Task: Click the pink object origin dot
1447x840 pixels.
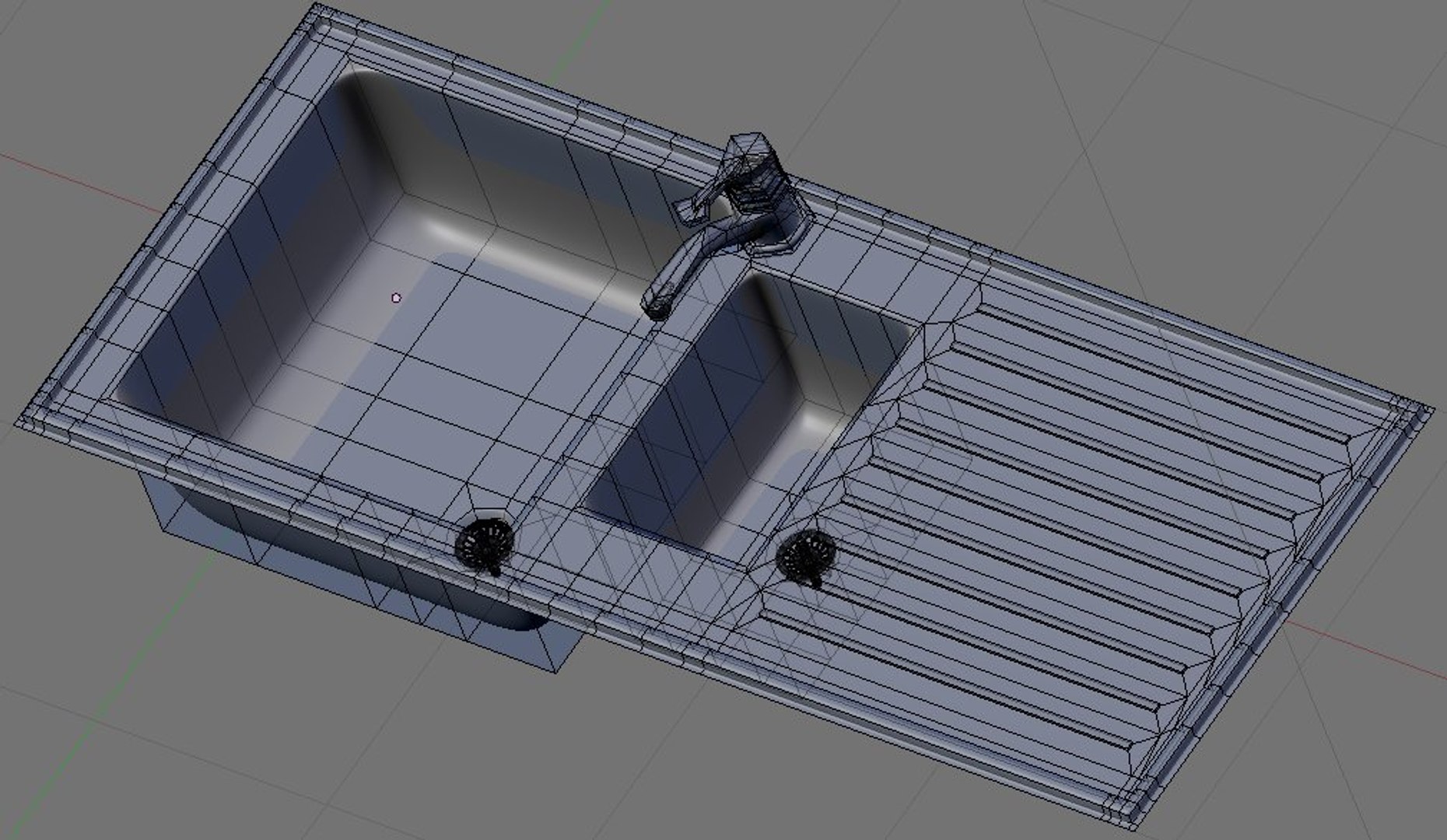Action: [x=397, y=298]
